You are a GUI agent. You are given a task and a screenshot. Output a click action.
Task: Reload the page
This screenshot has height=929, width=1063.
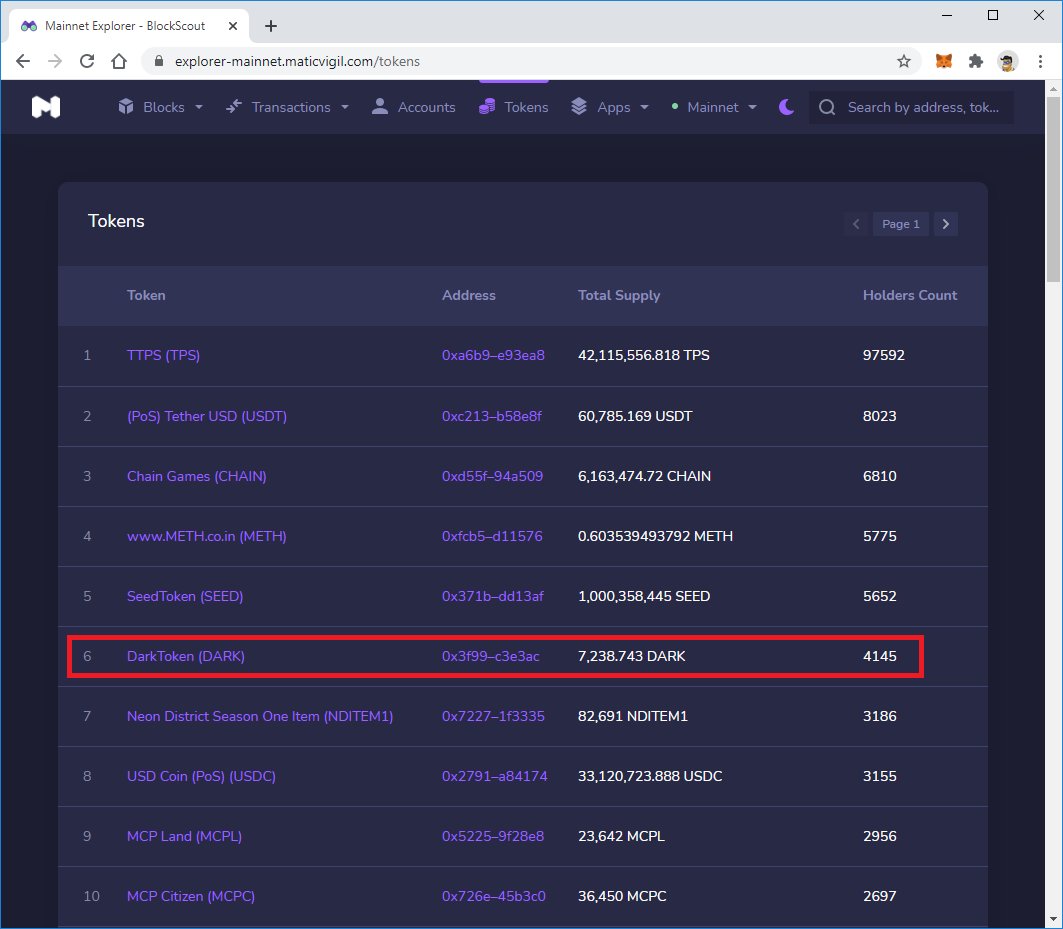pos(87,61)
